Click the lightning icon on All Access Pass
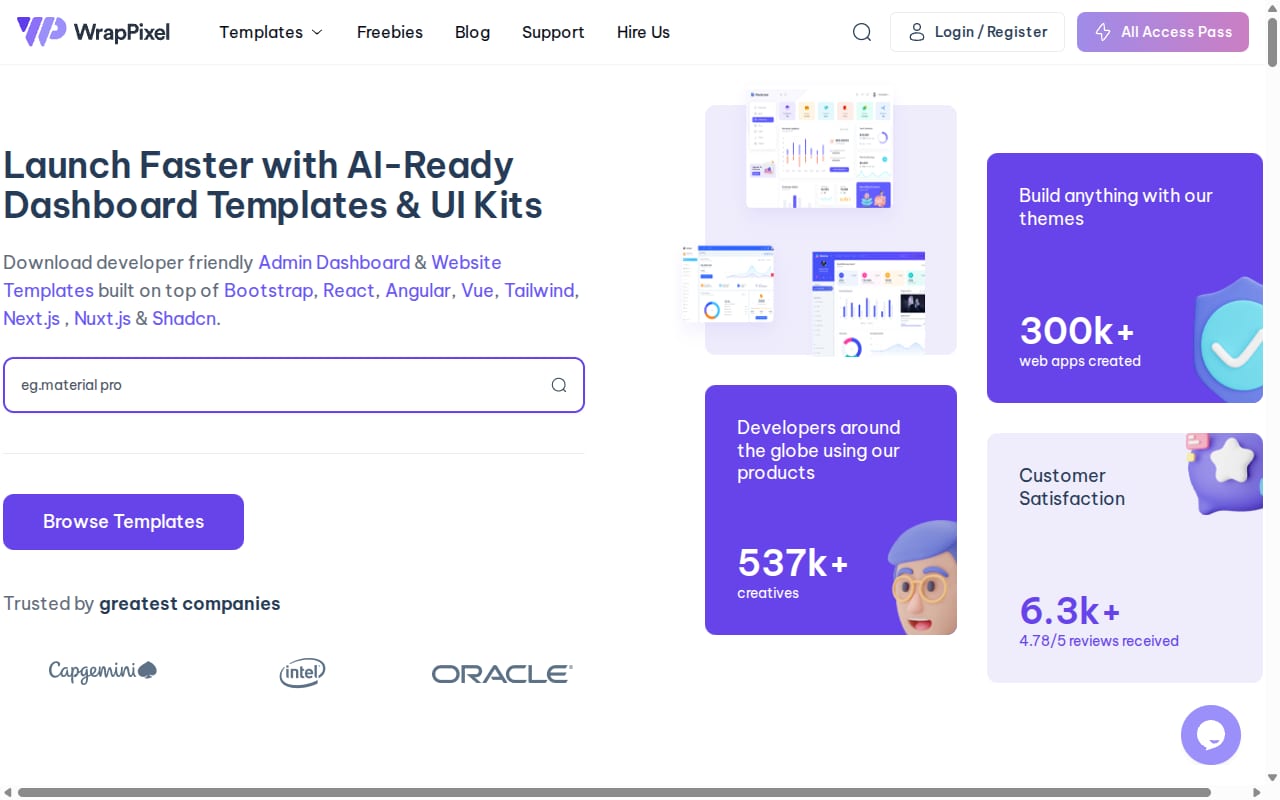Image resolution: width=1280 pixels, height=800 pixels. [x=1103, y=32]
